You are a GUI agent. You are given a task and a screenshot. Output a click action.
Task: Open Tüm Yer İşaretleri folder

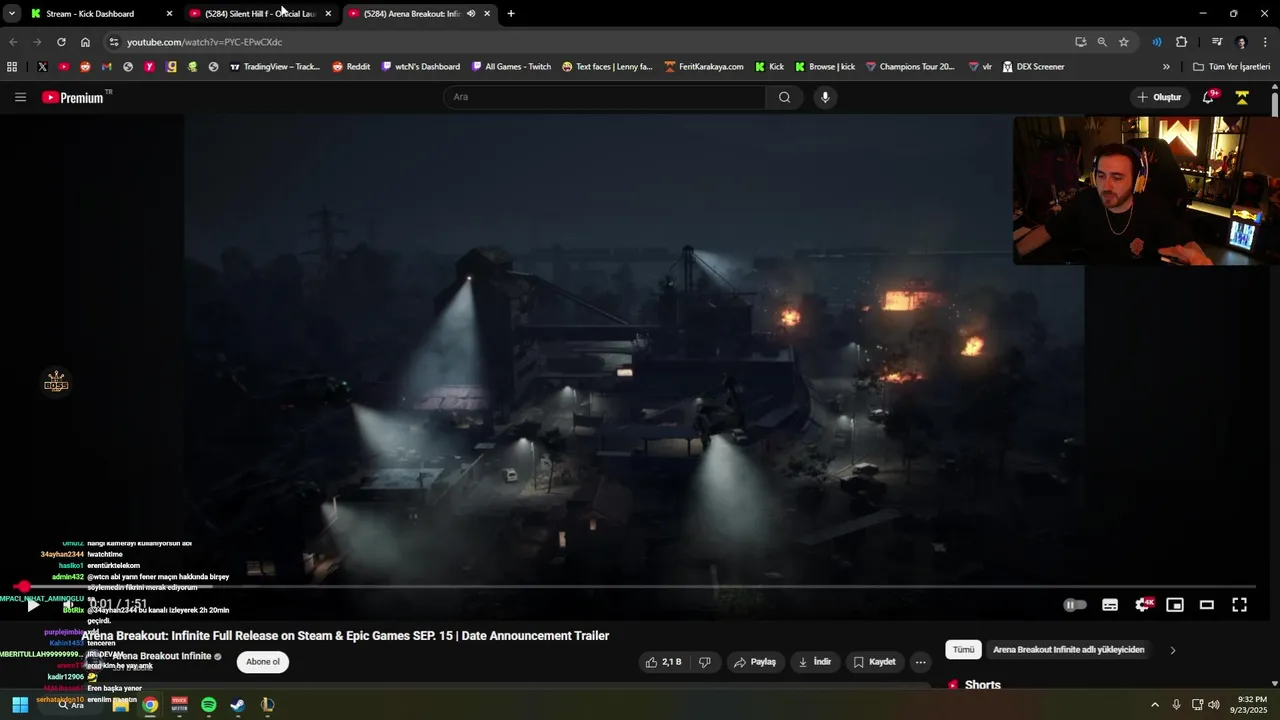(x=1231, y=67)
